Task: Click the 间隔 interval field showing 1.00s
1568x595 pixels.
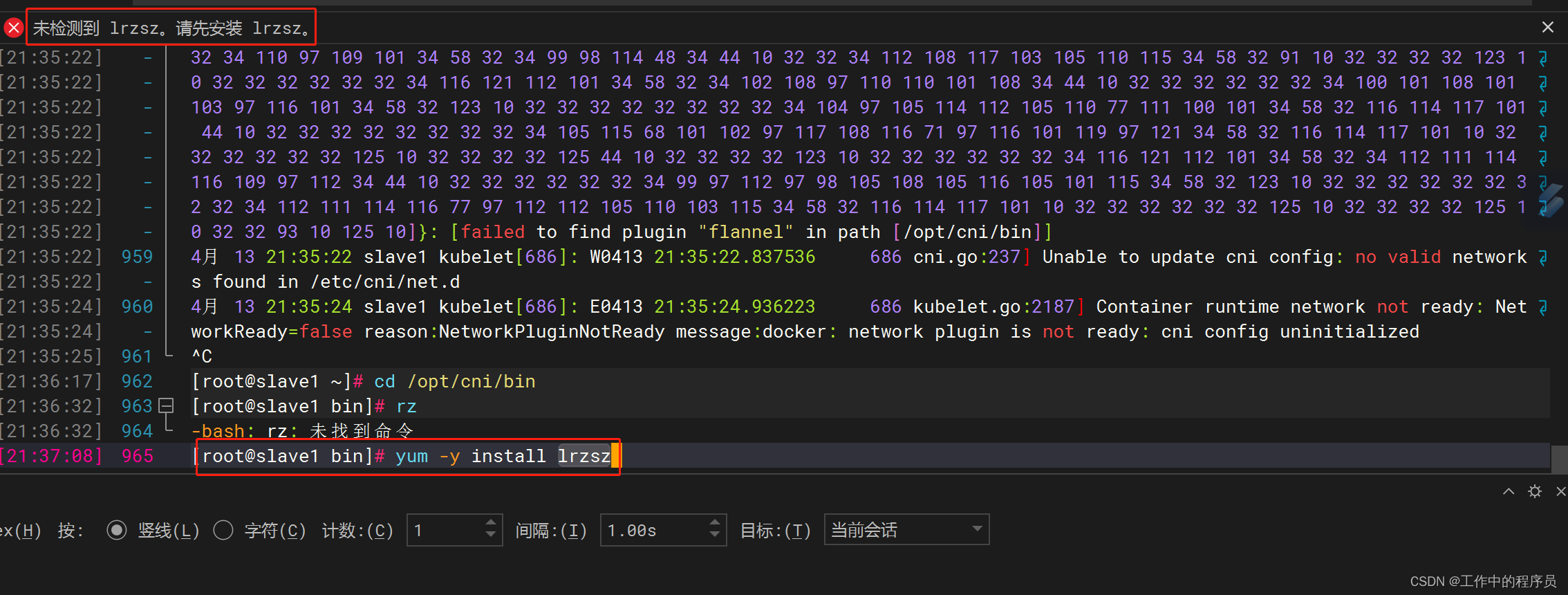Action: (654, 531)
